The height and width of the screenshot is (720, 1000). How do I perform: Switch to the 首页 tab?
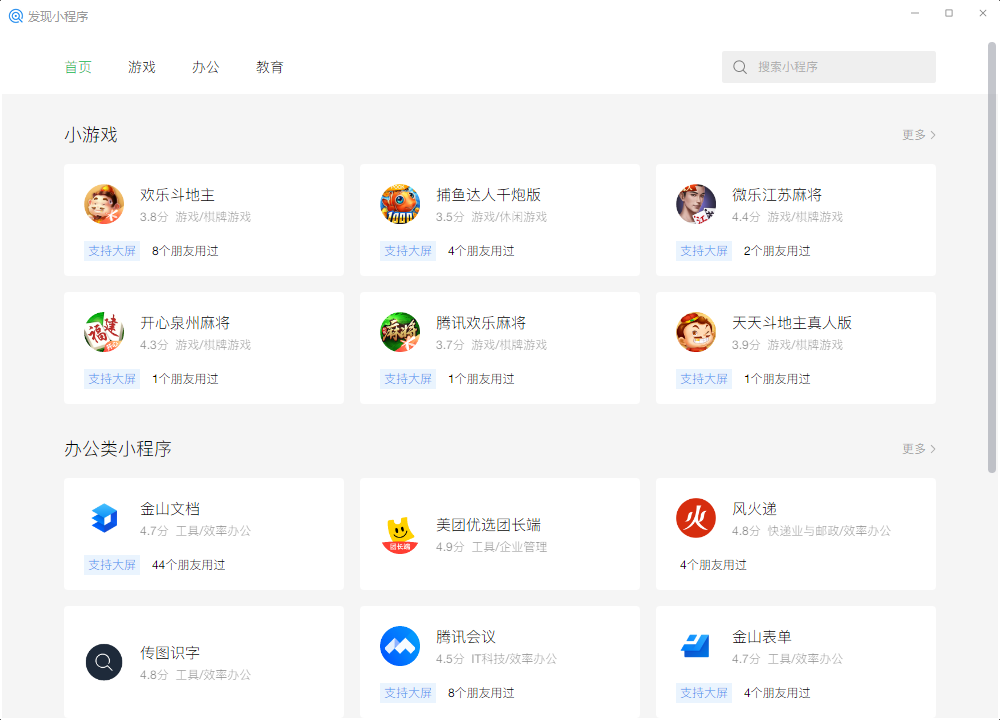point(78,67)
